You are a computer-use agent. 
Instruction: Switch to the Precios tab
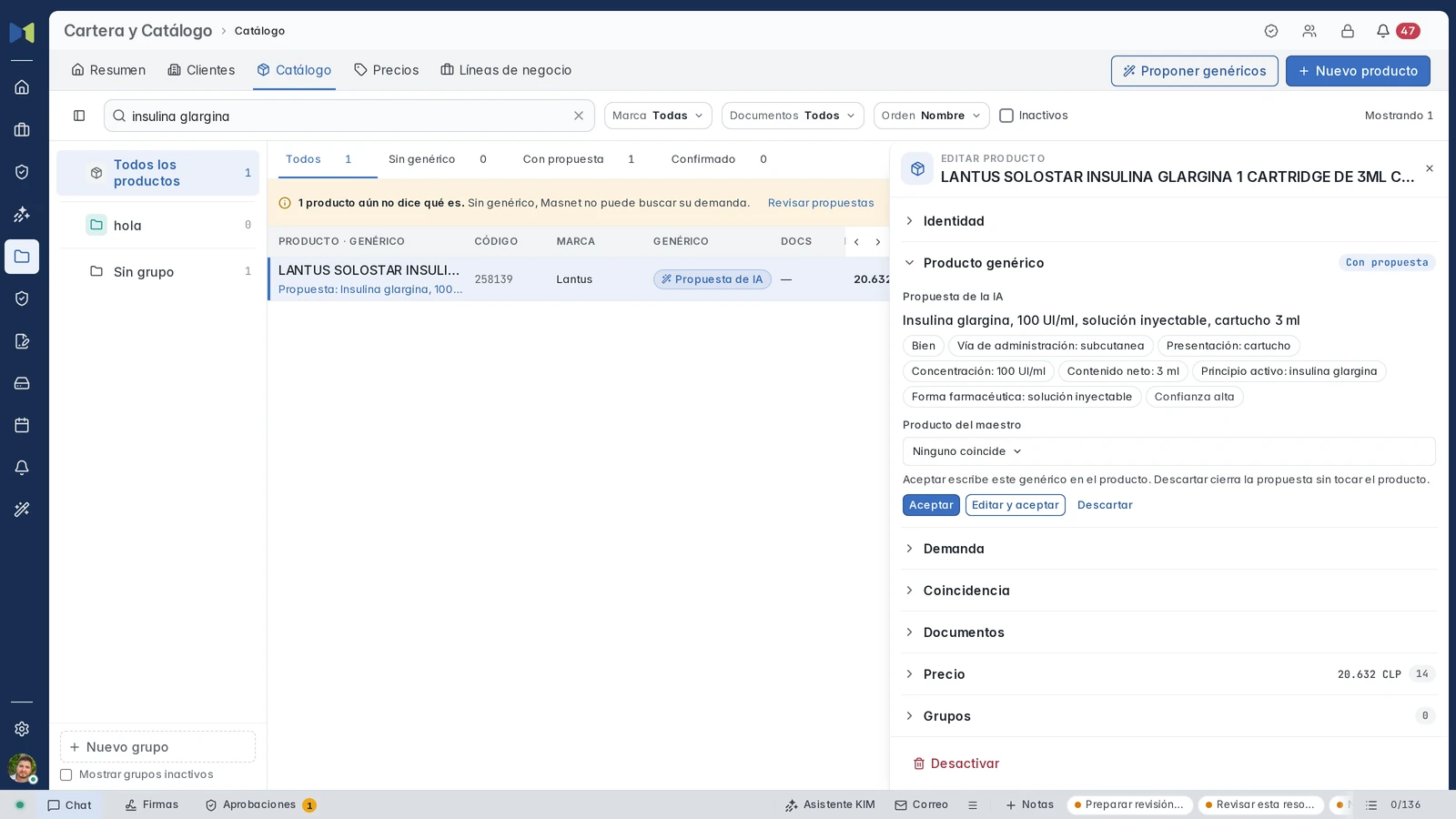click(x=386, y=70)
